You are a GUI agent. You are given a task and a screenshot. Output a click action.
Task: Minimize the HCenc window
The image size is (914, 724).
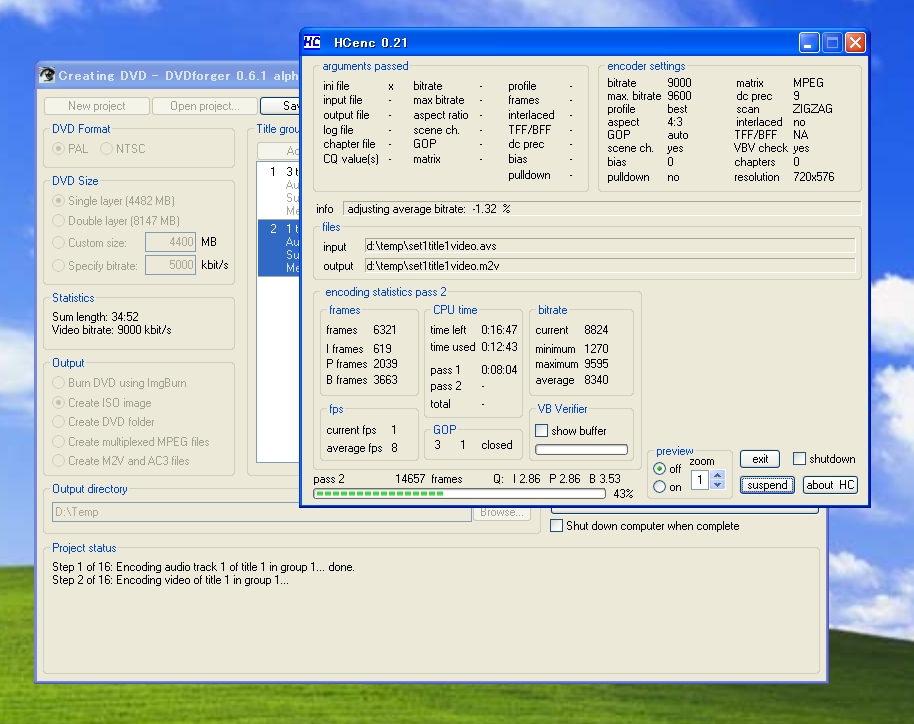tap(808, 43)
